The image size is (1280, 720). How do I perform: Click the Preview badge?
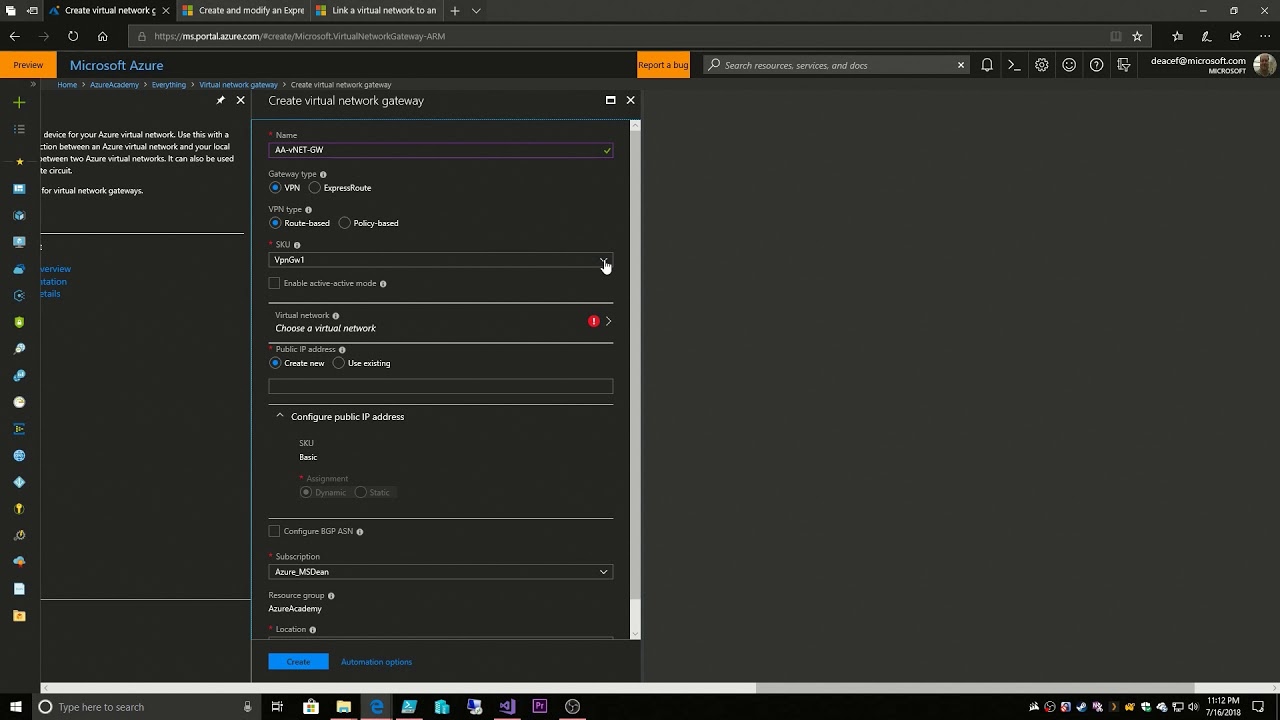pyautogui.click(x=28, y=65)
